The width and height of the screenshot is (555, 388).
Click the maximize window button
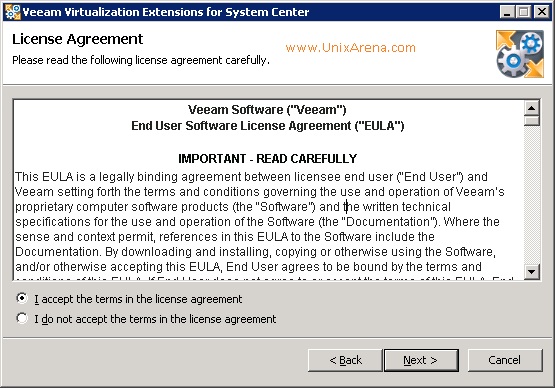tap(524, 12)
